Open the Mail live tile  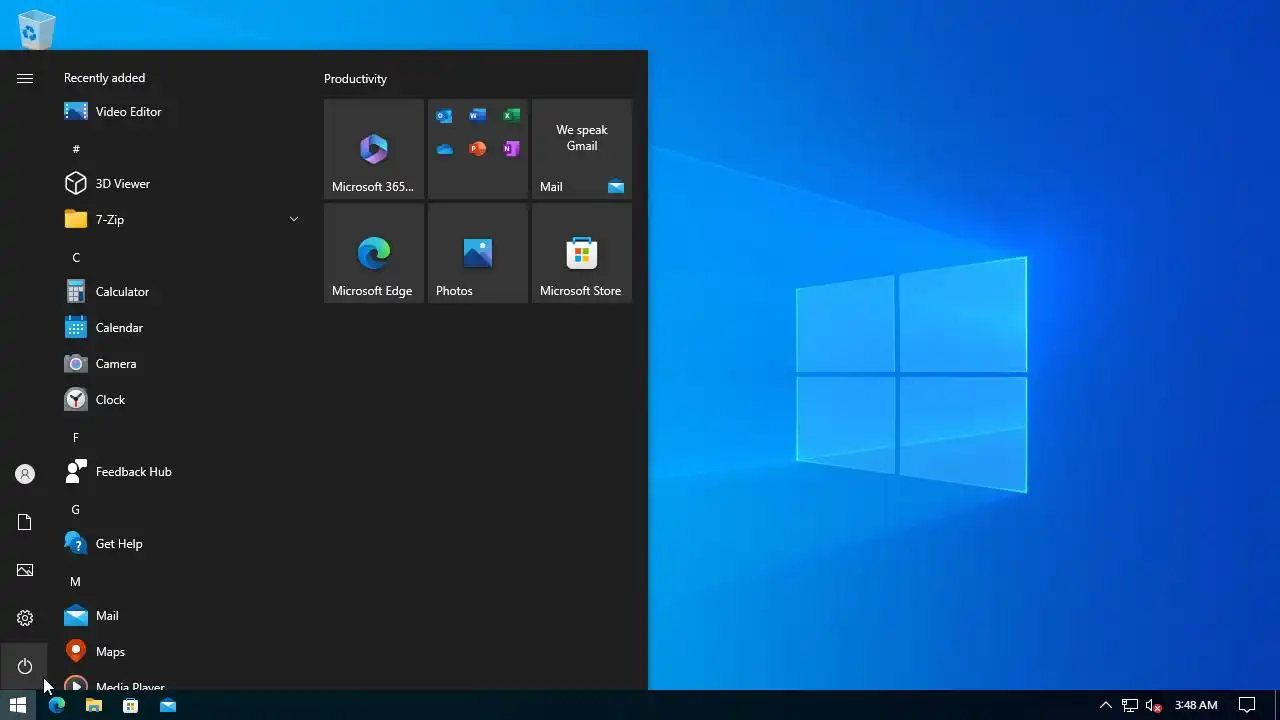(x=582, y=149)
